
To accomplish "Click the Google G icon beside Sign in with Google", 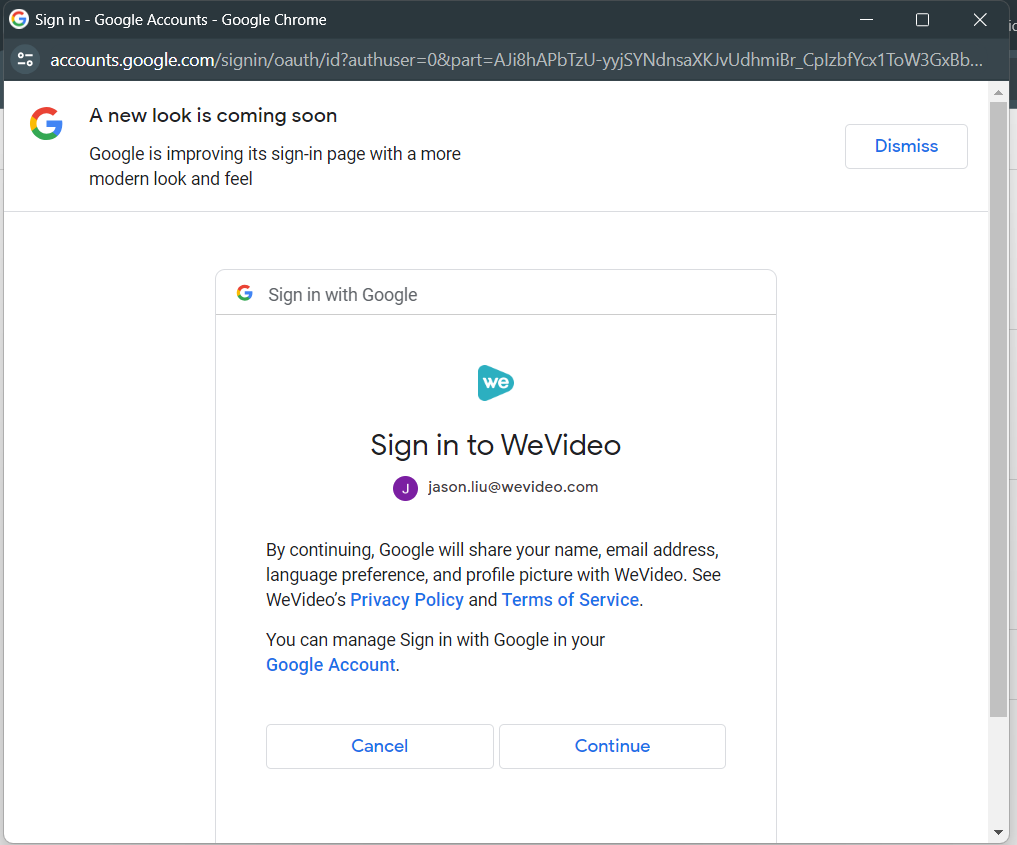I will 245,293.
